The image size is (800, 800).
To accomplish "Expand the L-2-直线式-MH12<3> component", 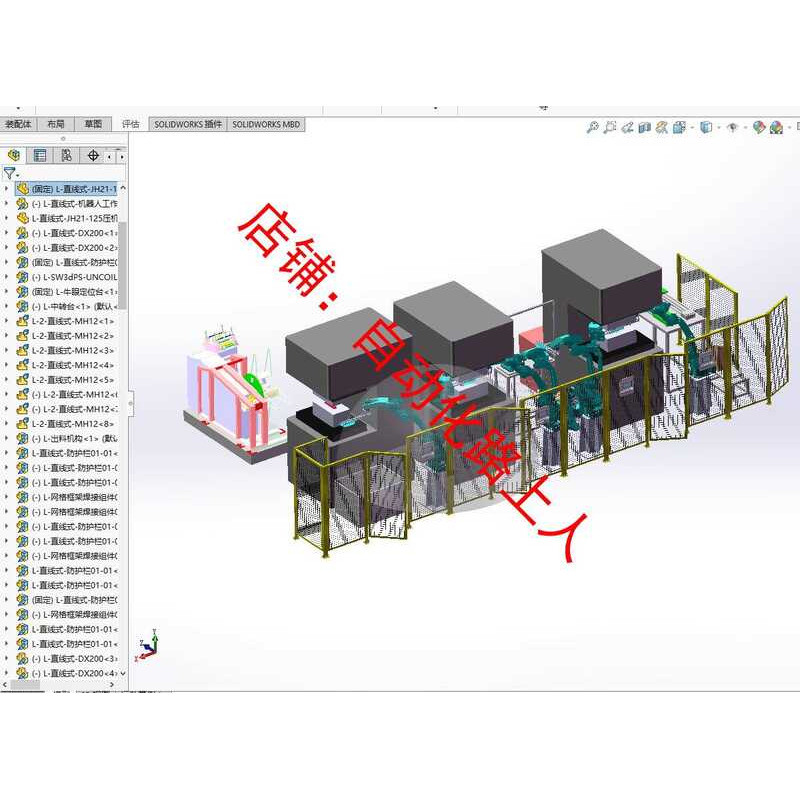I will tap(6, 351).
